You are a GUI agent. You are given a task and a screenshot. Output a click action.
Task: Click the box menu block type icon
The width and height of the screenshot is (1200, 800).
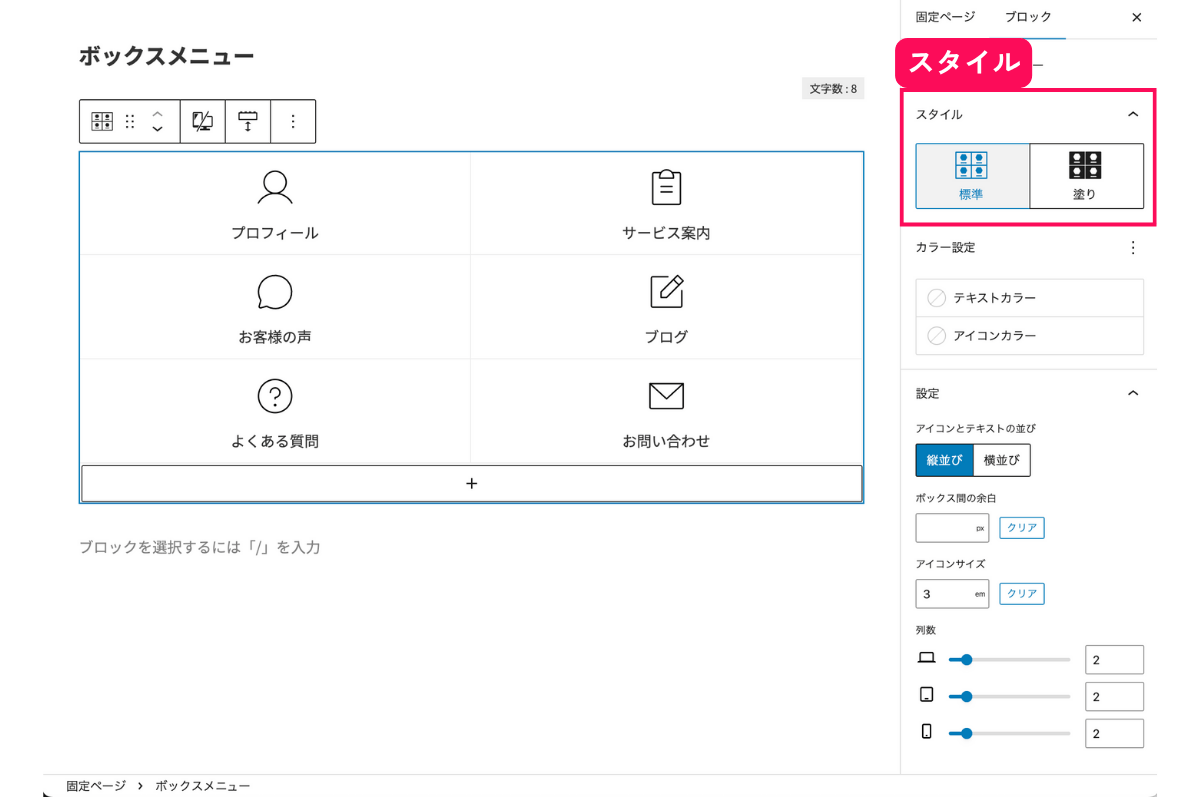click(x=102, y=121)
